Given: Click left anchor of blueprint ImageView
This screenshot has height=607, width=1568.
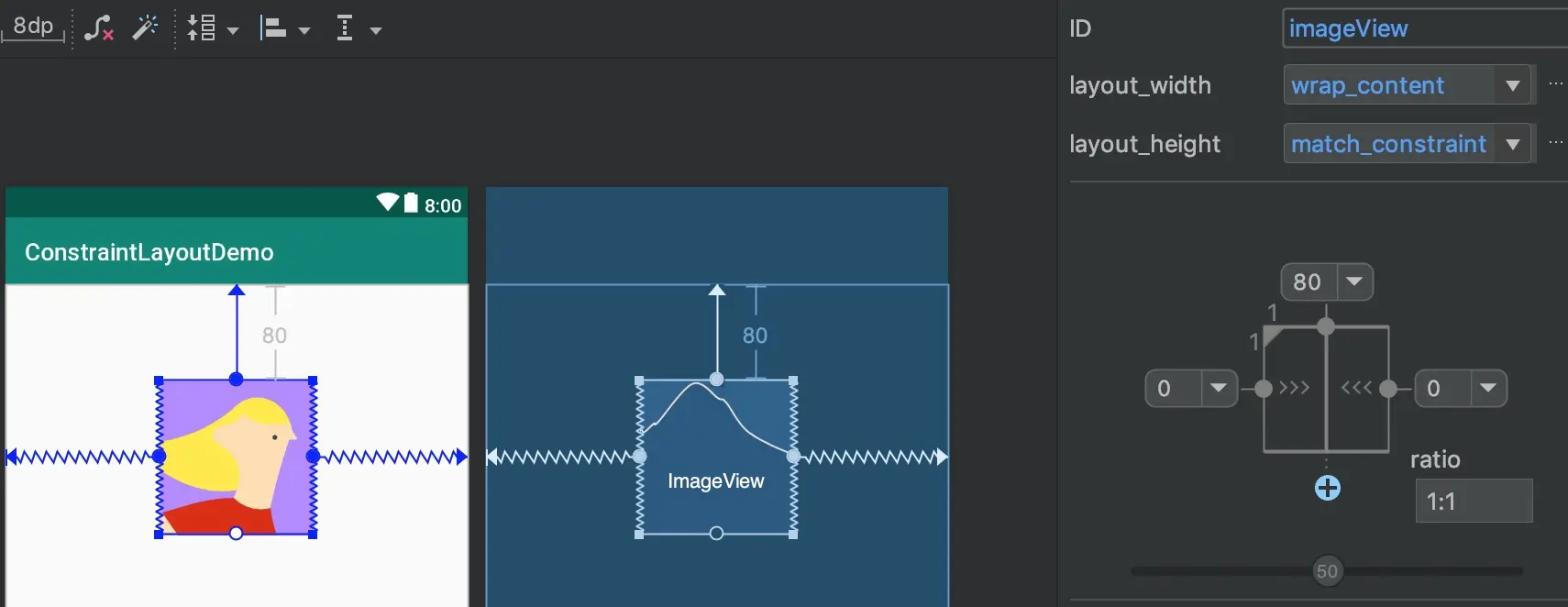Looking at the screenshot, I should point(639,456).
